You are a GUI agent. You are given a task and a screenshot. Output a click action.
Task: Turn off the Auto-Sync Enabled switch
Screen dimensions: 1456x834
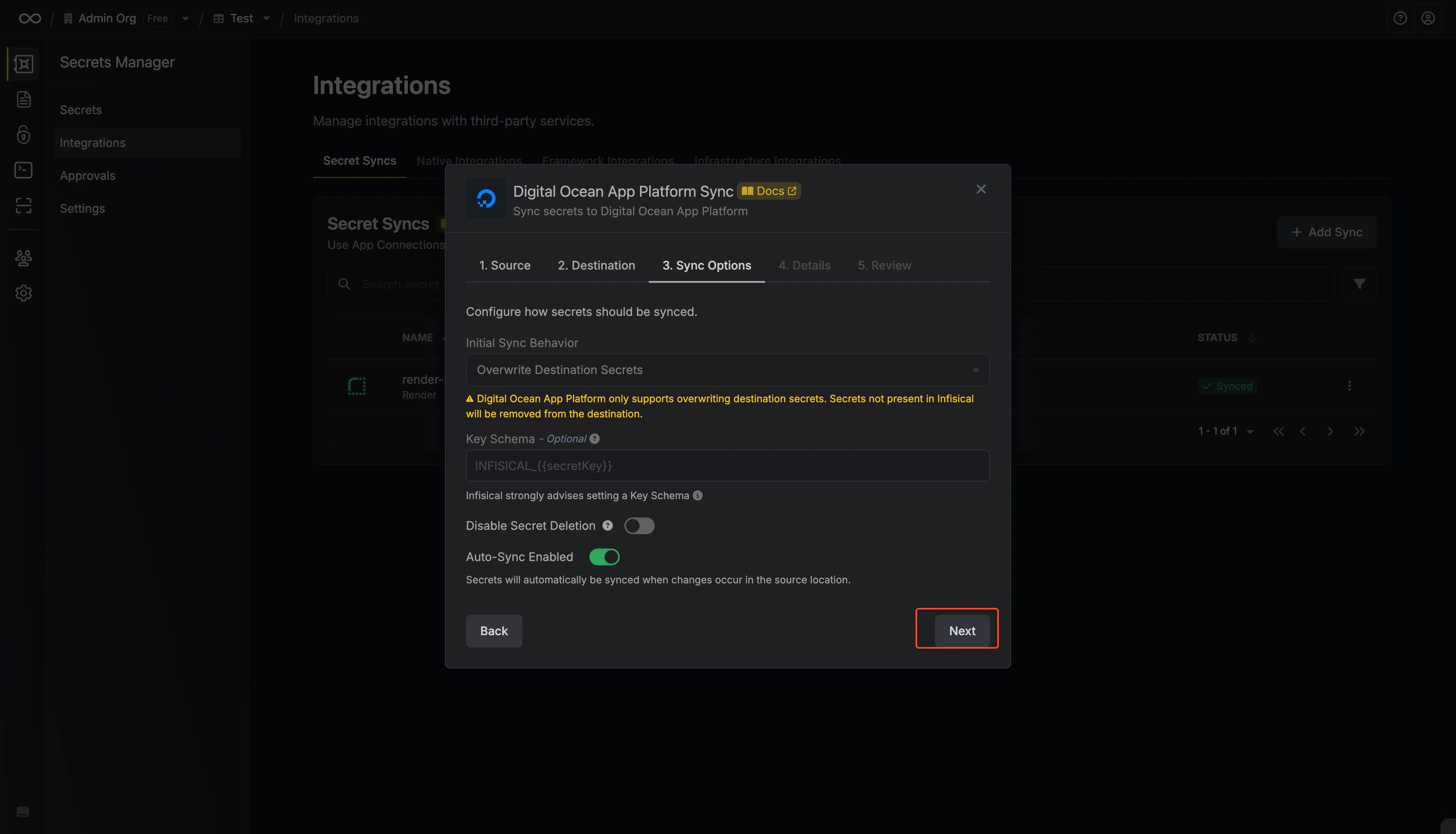[604, 557]
